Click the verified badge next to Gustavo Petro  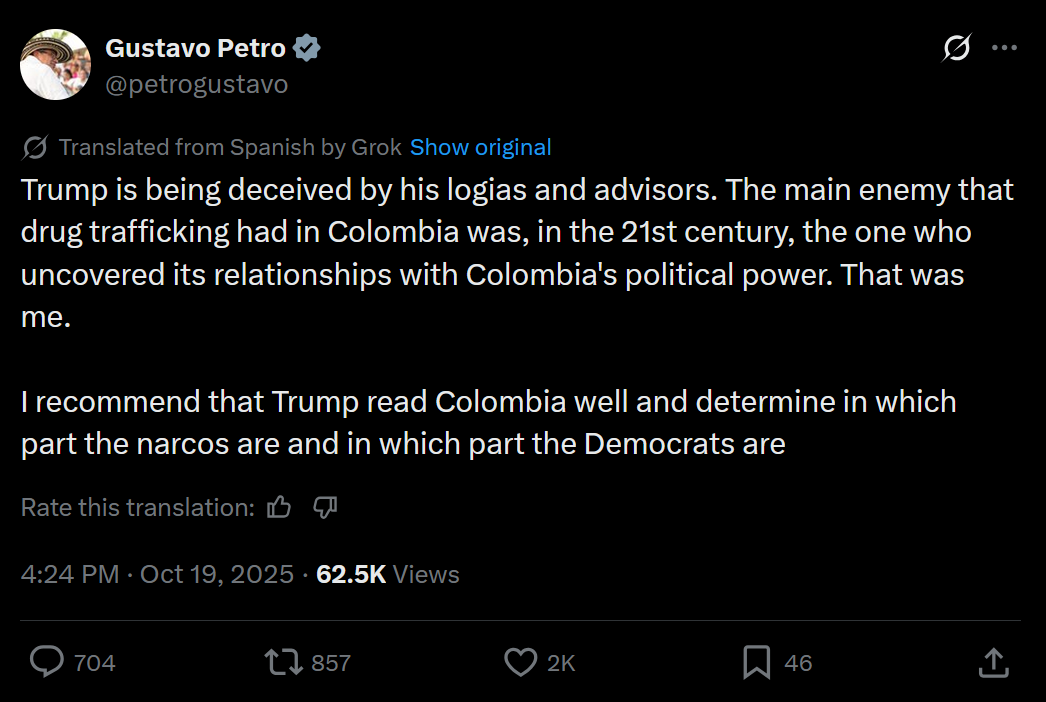click(307, 48)
